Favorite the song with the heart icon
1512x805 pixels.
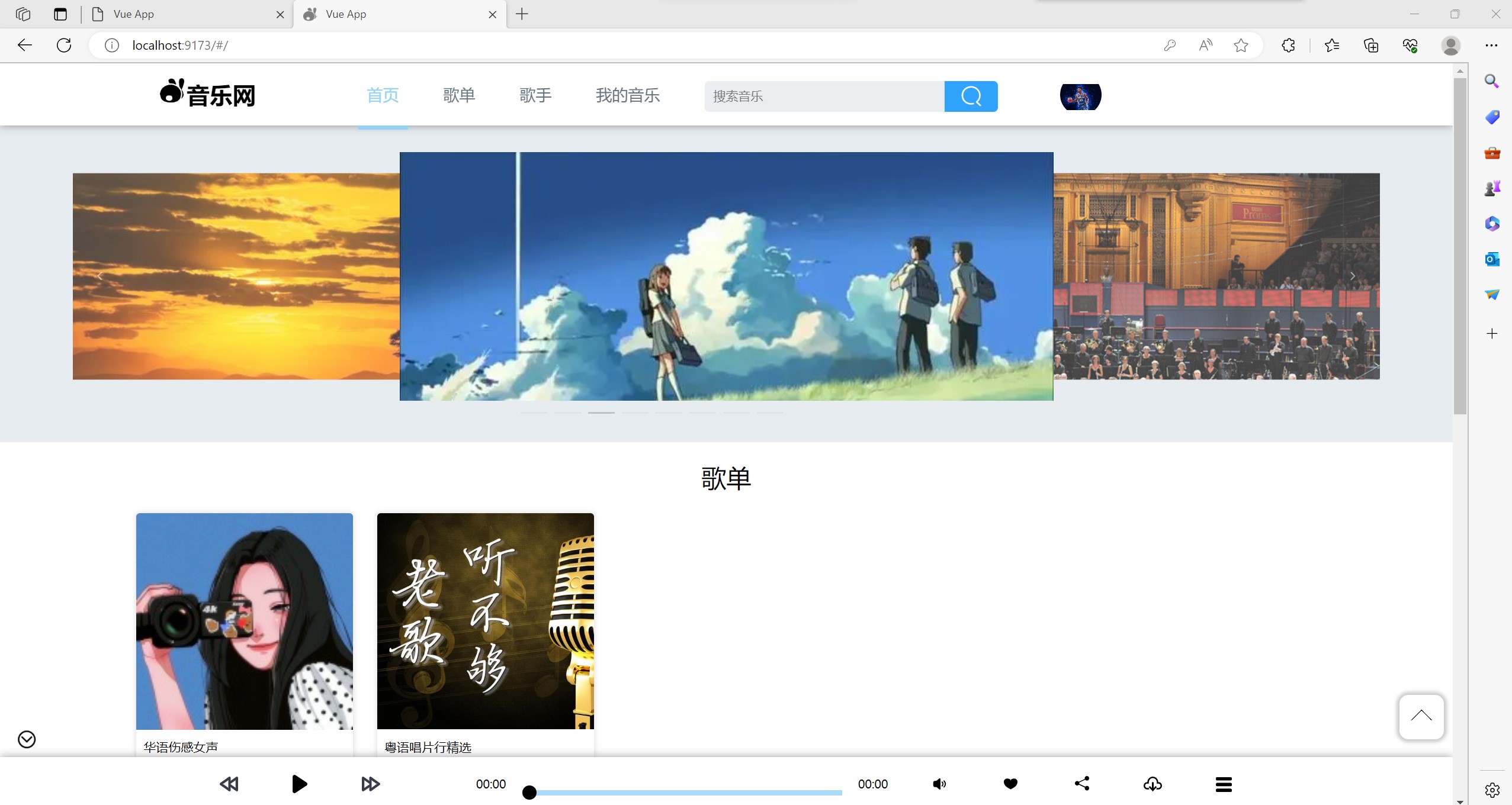(x=1010, y=784)
